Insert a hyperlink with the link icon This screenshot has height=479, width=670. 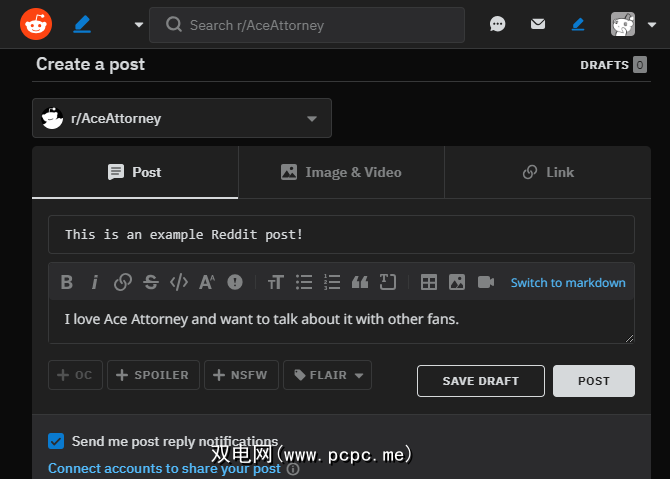pyautogui.click(x=123, y=282)
